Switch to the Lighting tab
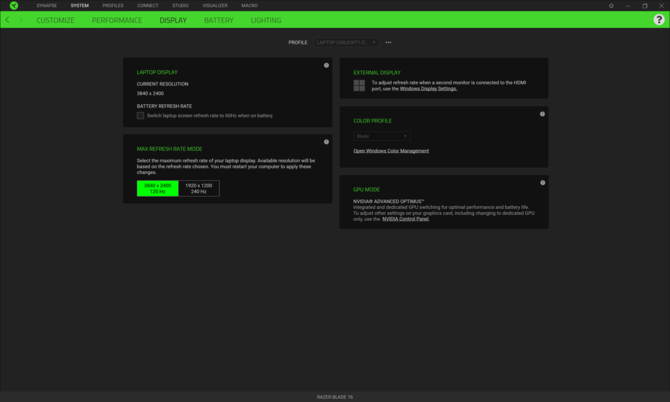670x402 pixels. coord(266,20)
